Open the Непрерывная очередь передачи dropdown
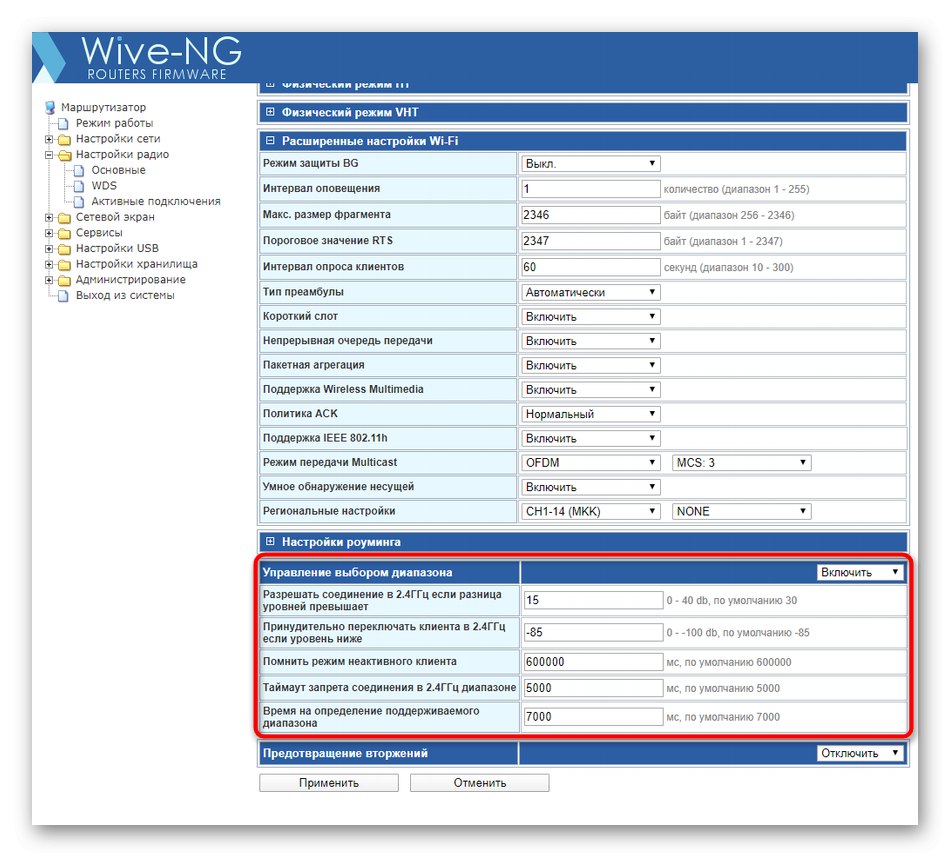Screen dimensions: 950x857 [591, 341]
